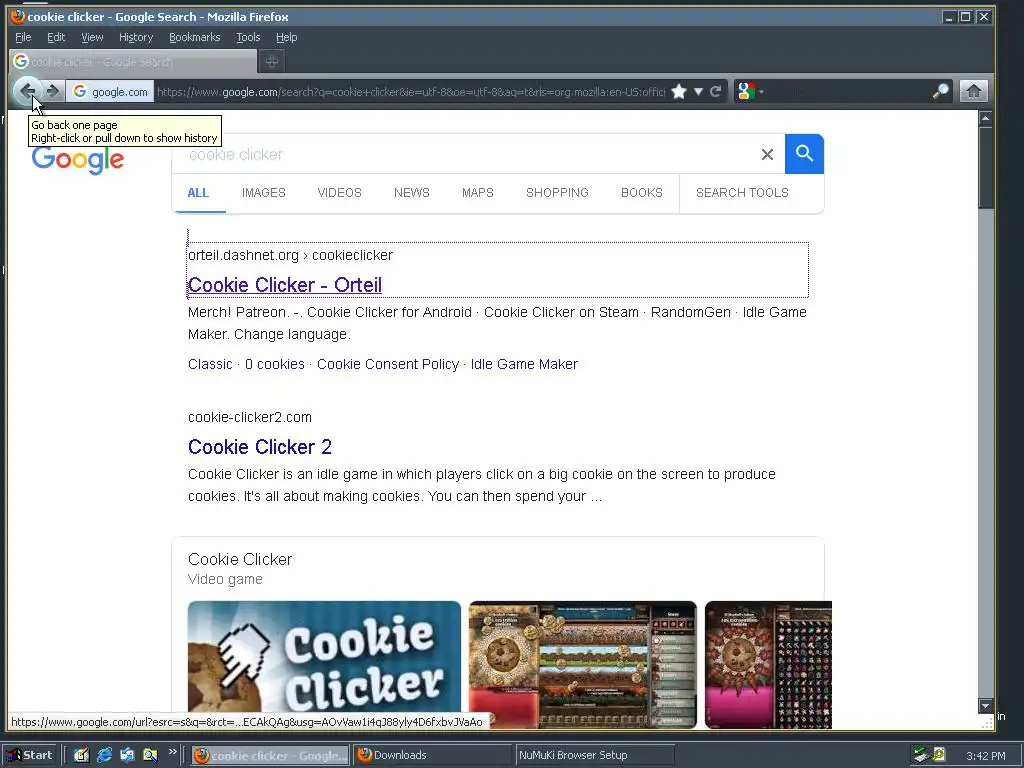Click the URL address bar field
1024x768 pixels.
point(411,91)
